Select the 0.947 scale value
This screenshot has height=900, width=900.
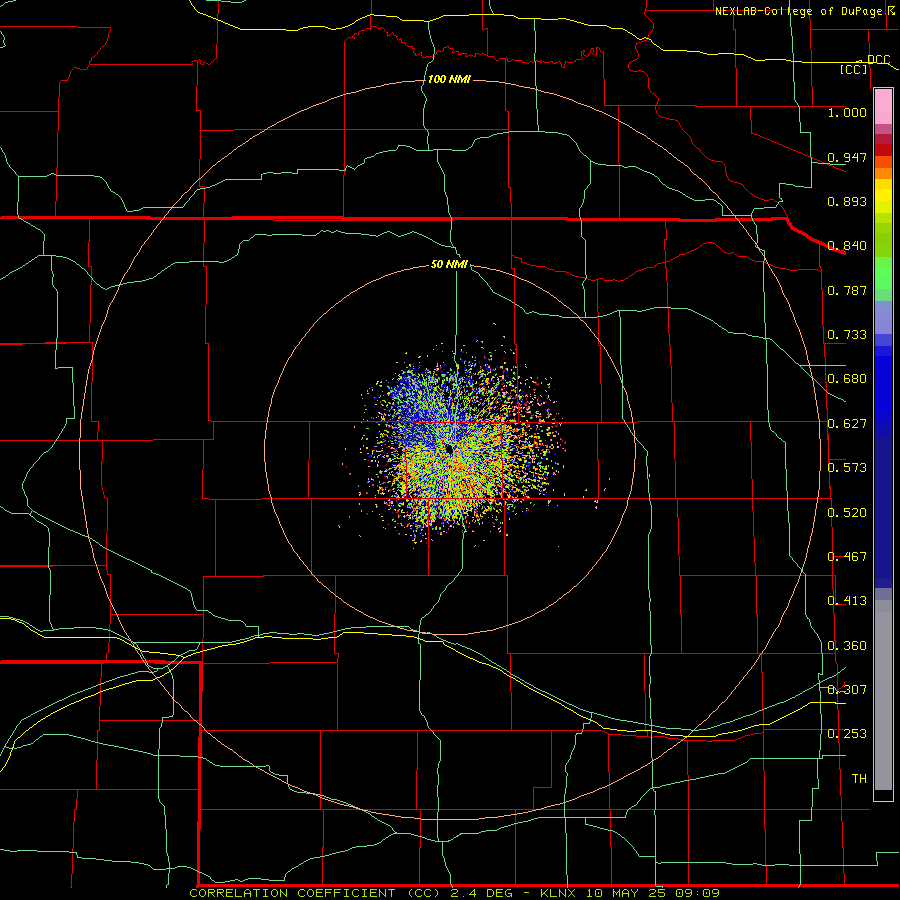tap(847, 157)
